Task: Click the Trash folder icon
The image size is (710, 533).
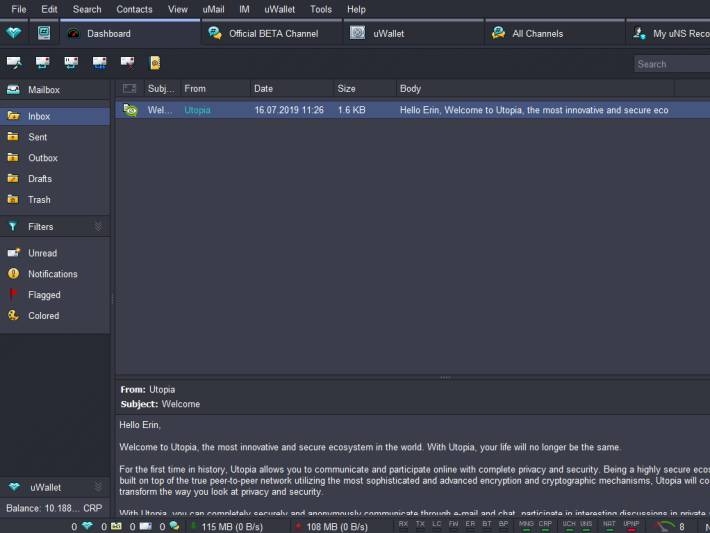Action: 13,199
